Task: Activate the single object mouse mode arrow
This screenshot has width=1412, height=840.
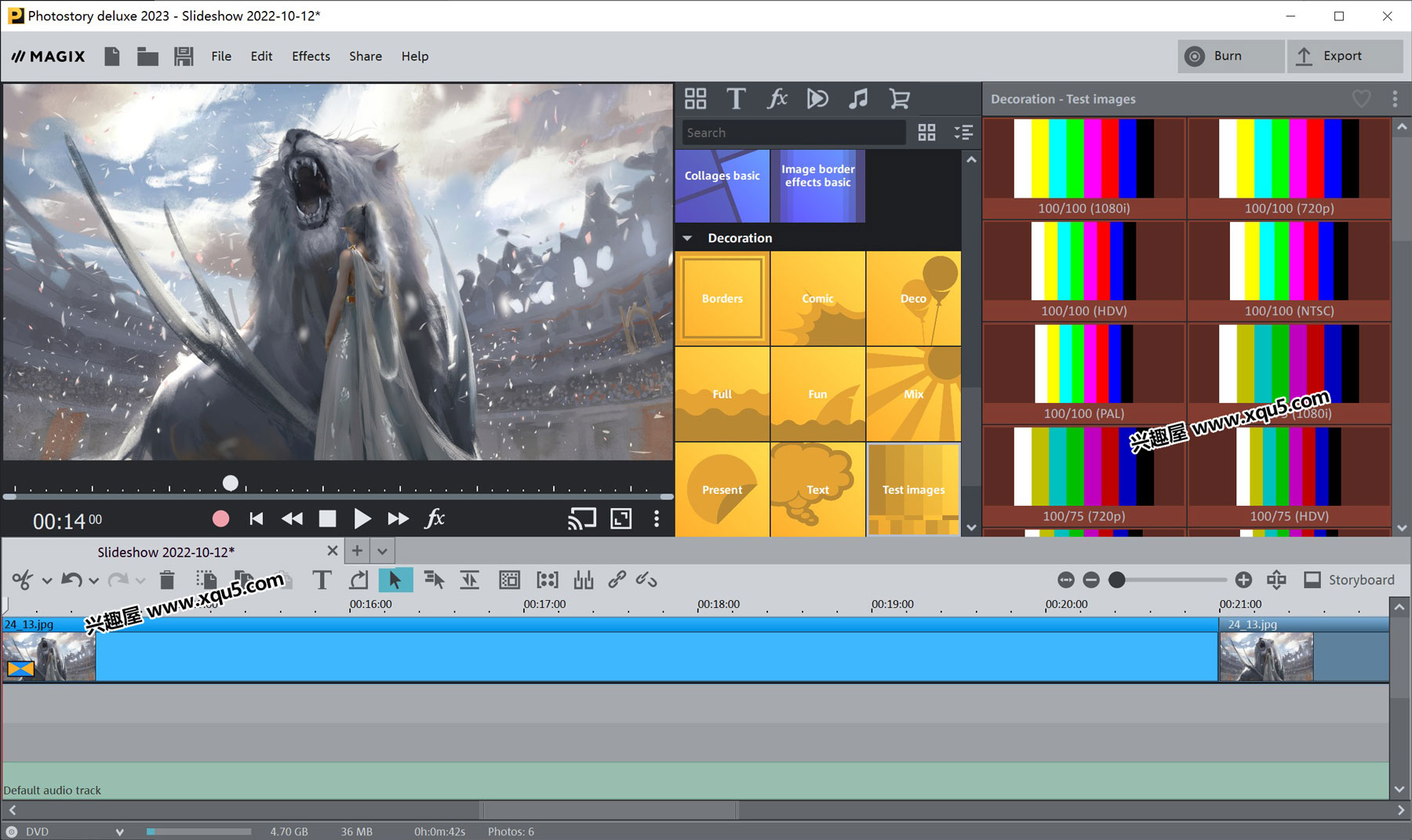Action: tap(395, 580)
